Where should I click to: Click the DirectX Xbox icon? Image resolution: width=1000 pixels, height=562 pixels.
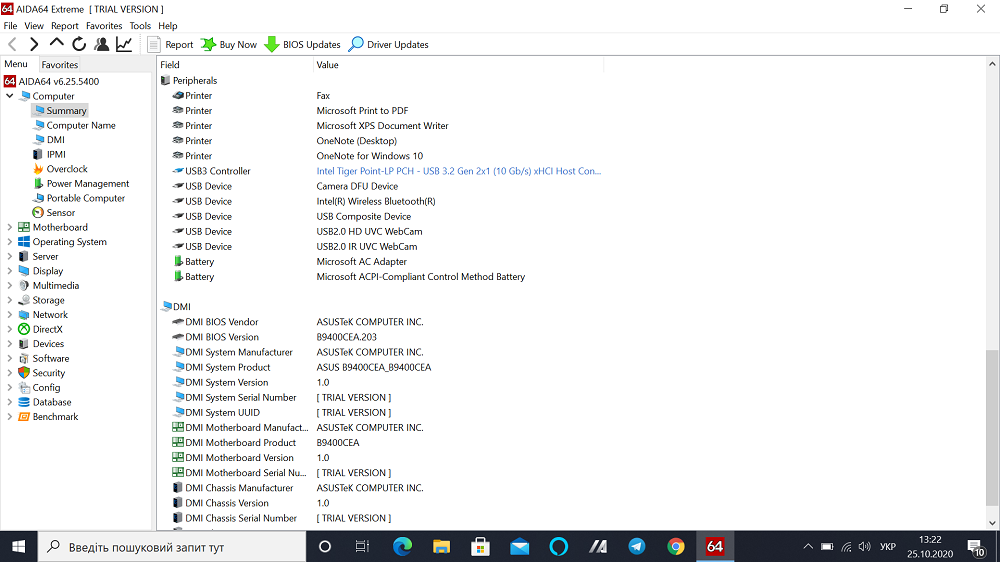[24, 329]
